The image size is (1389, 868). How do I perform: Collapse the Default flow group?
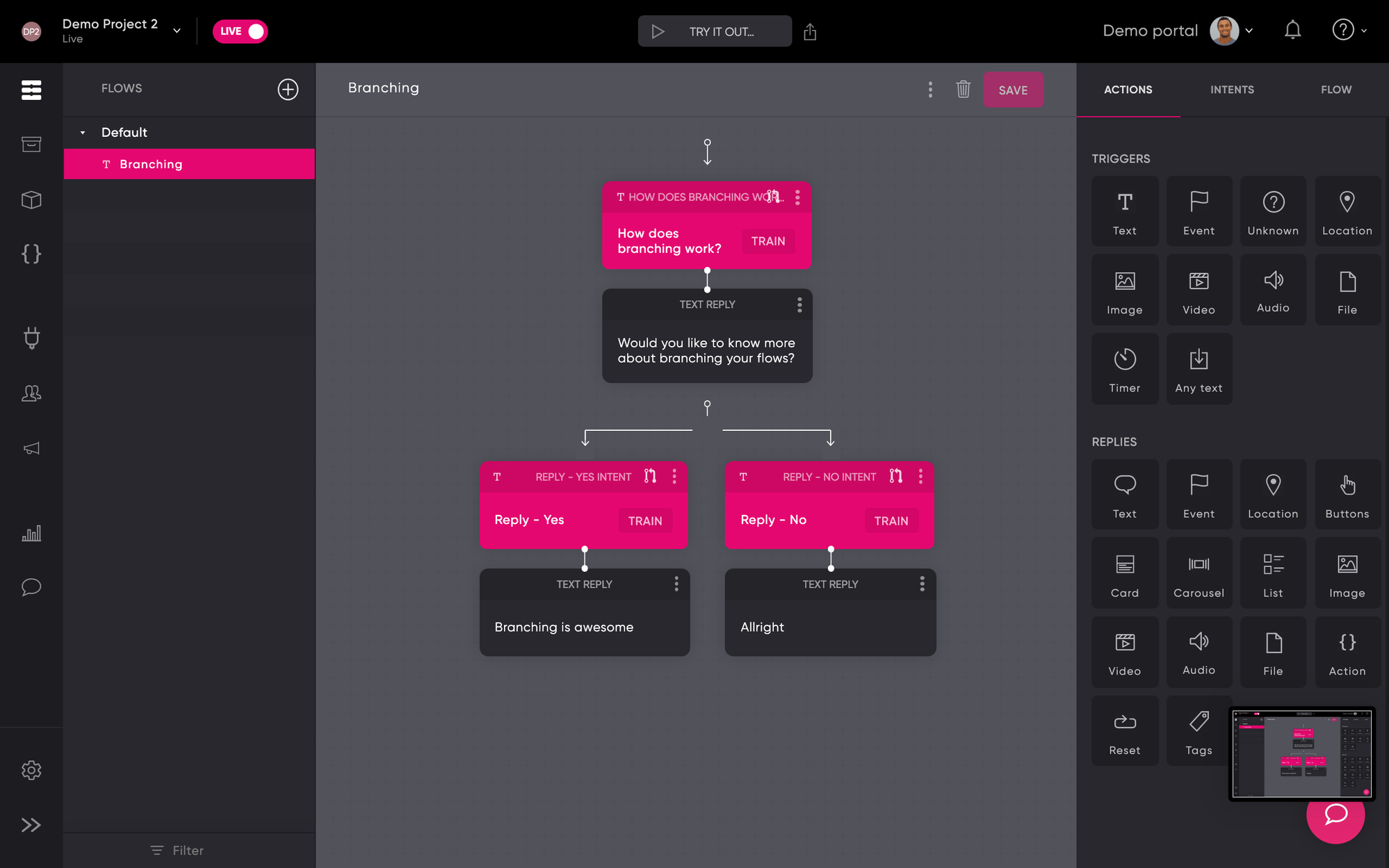pyautogui.click(x=83, y=133)
